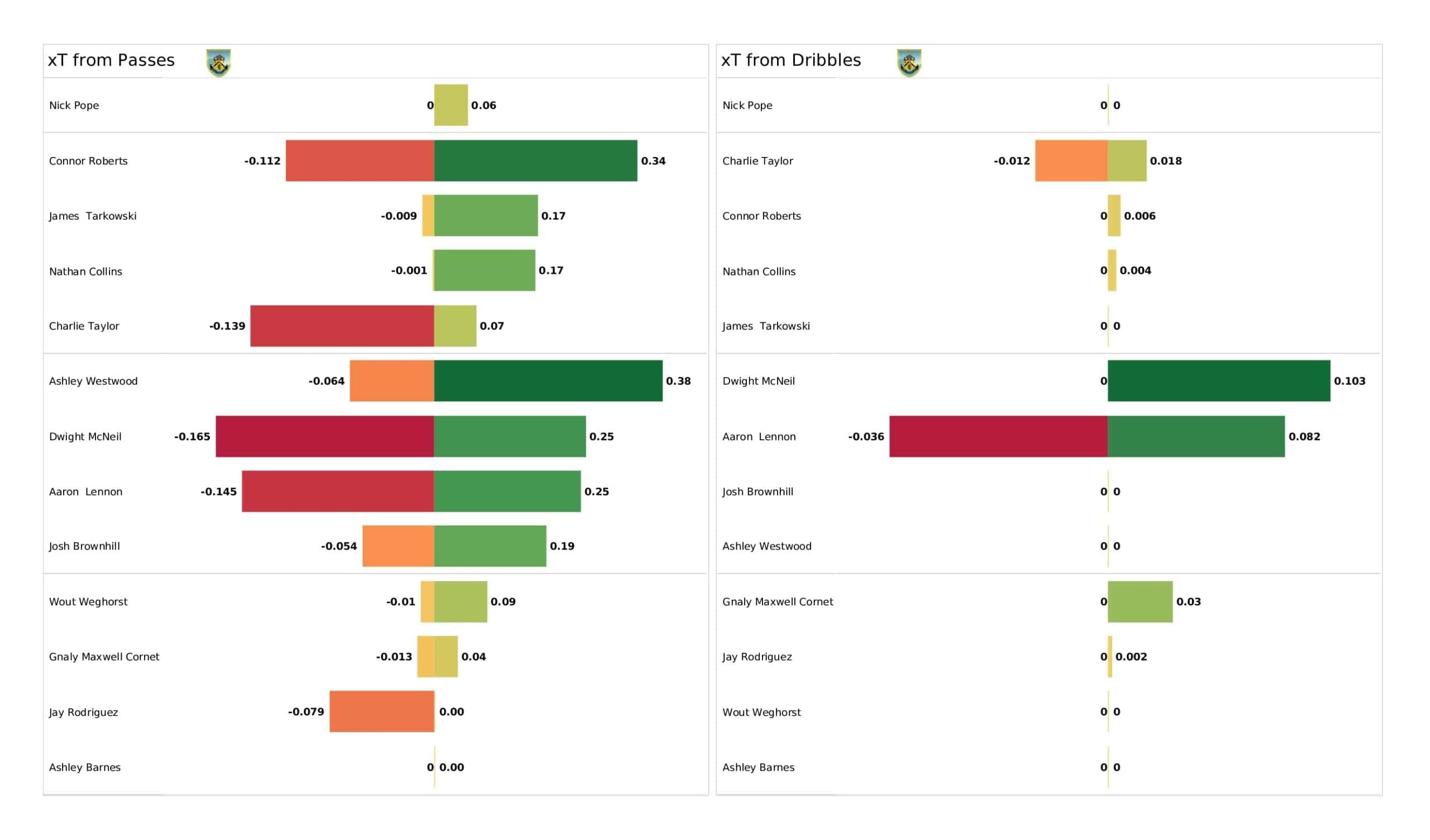Click Connor Roberts' green 0.34 passes bar
Screen dimensions: 1430x840
click(x=536, y=161)
